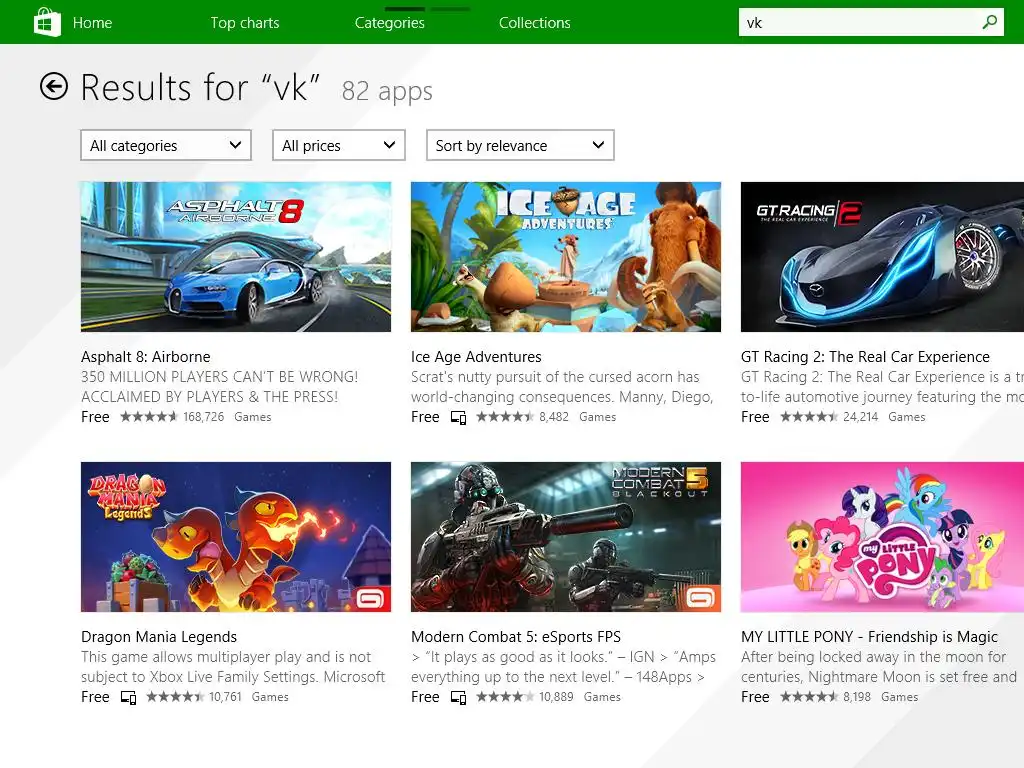Image resolution: width=1024 pixels, height=768 pixels.
Task: Click the "82 apps" result count
Action: click(387, 91)
